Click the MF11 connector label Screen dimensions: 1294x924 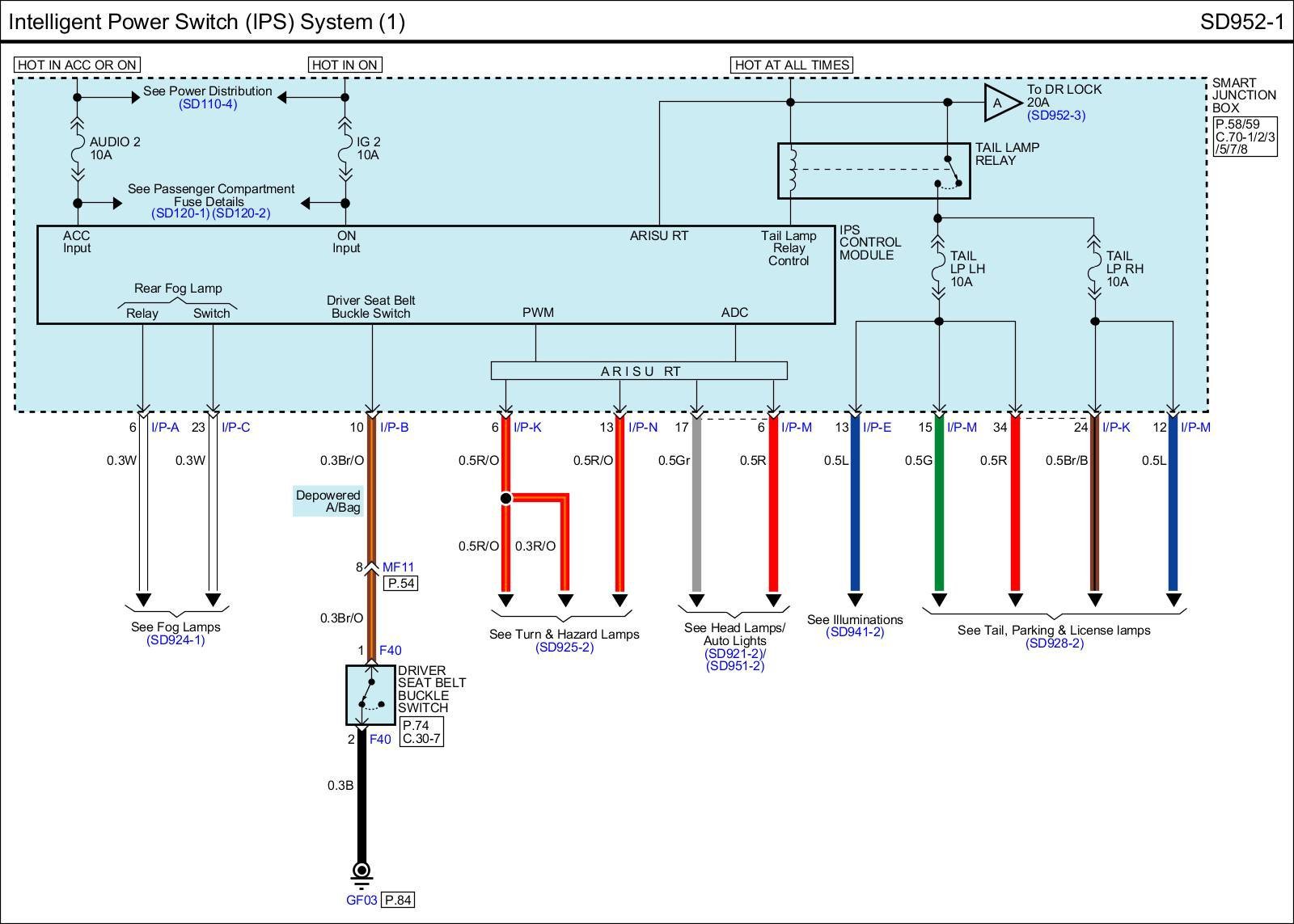coord(398,567)
